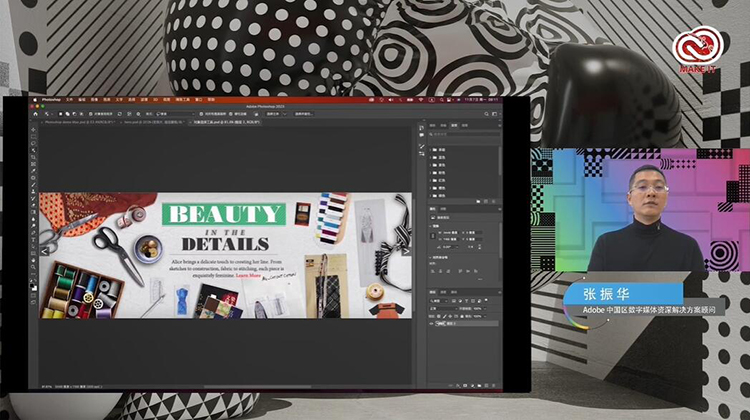The image size is (750, 420).
Task: Toggle link width and height in Properties
Action: pyautogui.click(x=433, y=236)
